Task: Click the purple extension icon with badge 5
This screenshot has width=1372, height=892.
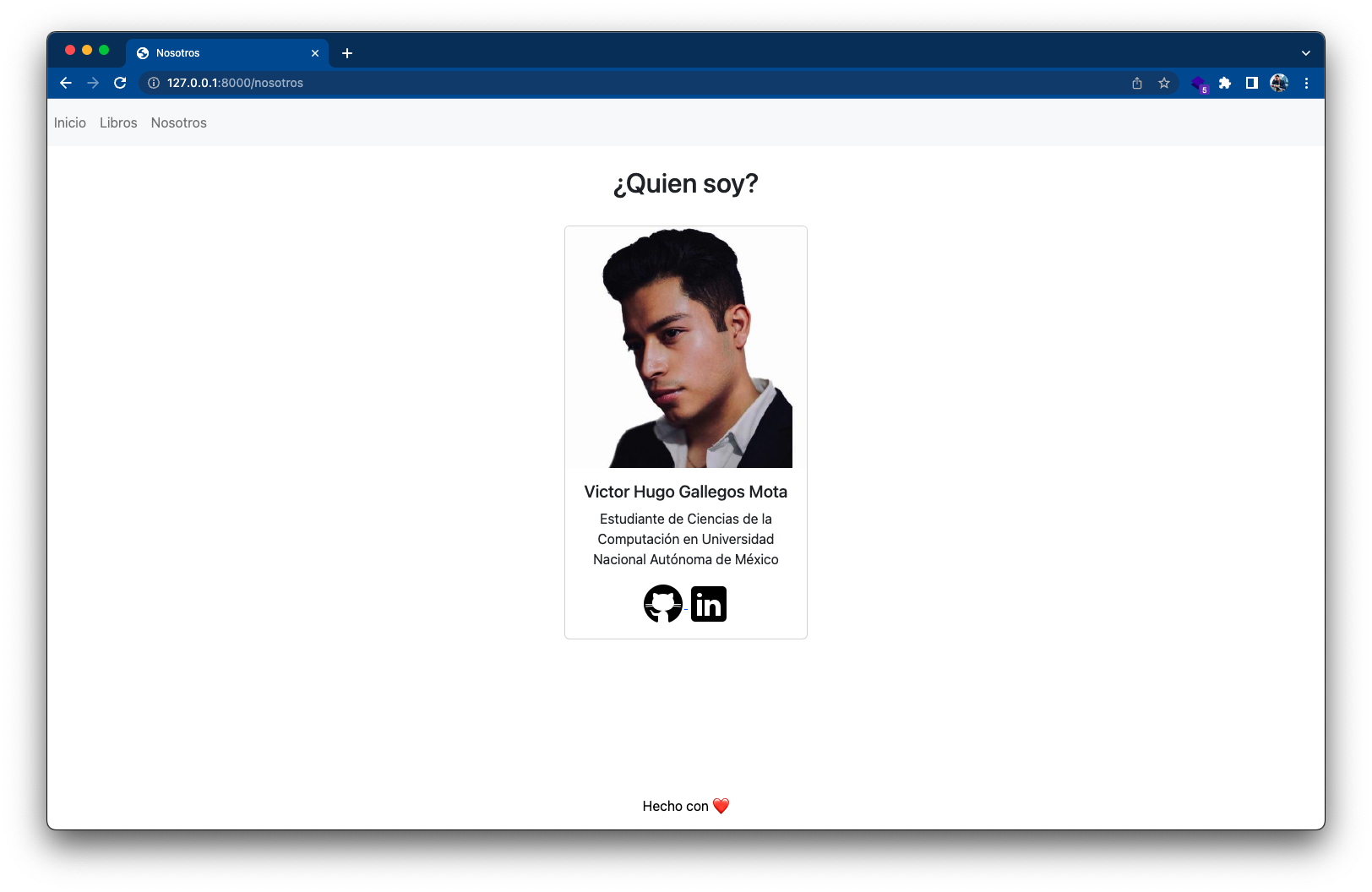Action: [1199, 83]
